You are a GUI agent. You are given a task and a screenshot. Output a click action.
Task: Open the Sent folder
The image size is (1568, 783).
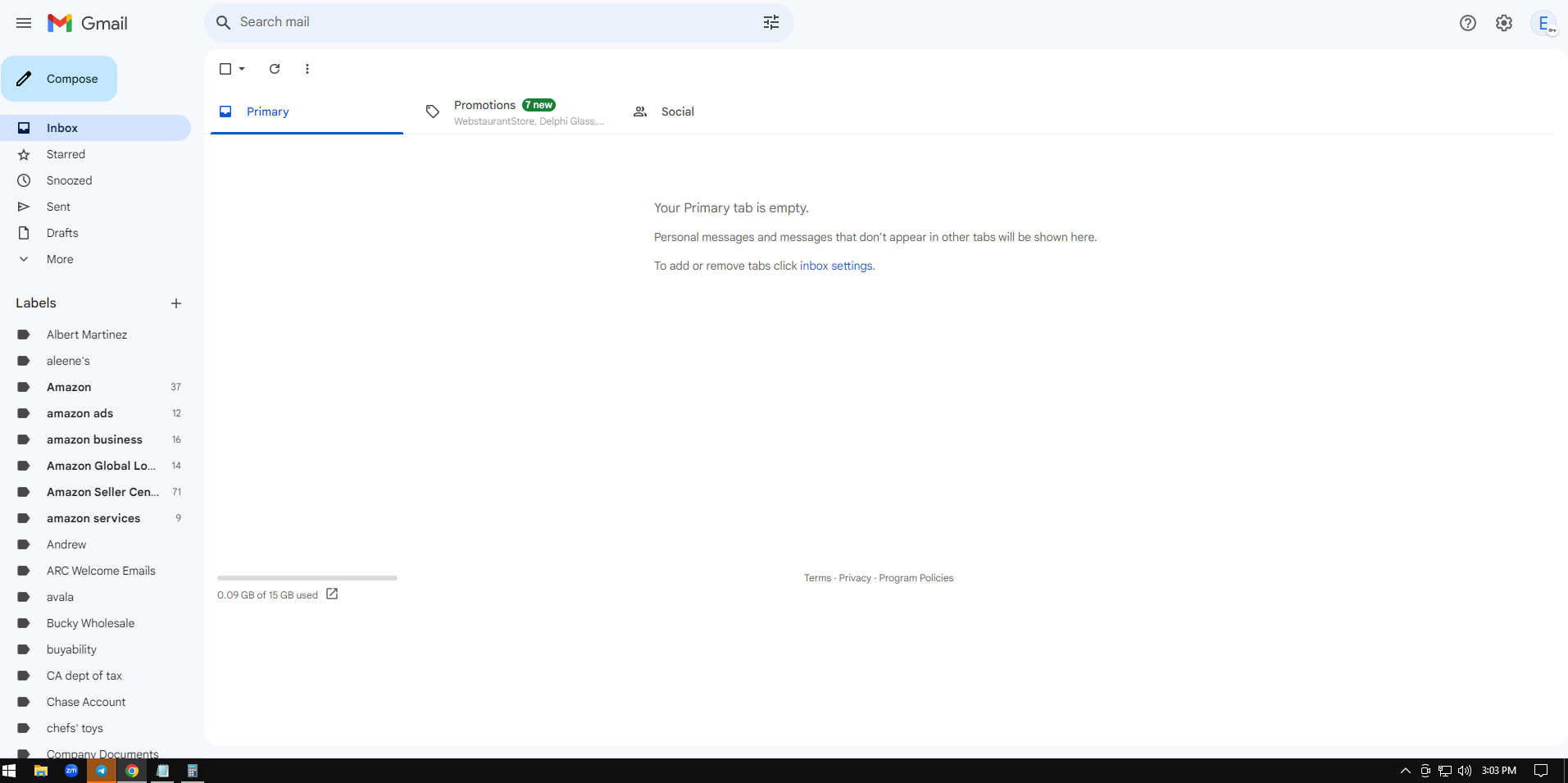[95, 207]
